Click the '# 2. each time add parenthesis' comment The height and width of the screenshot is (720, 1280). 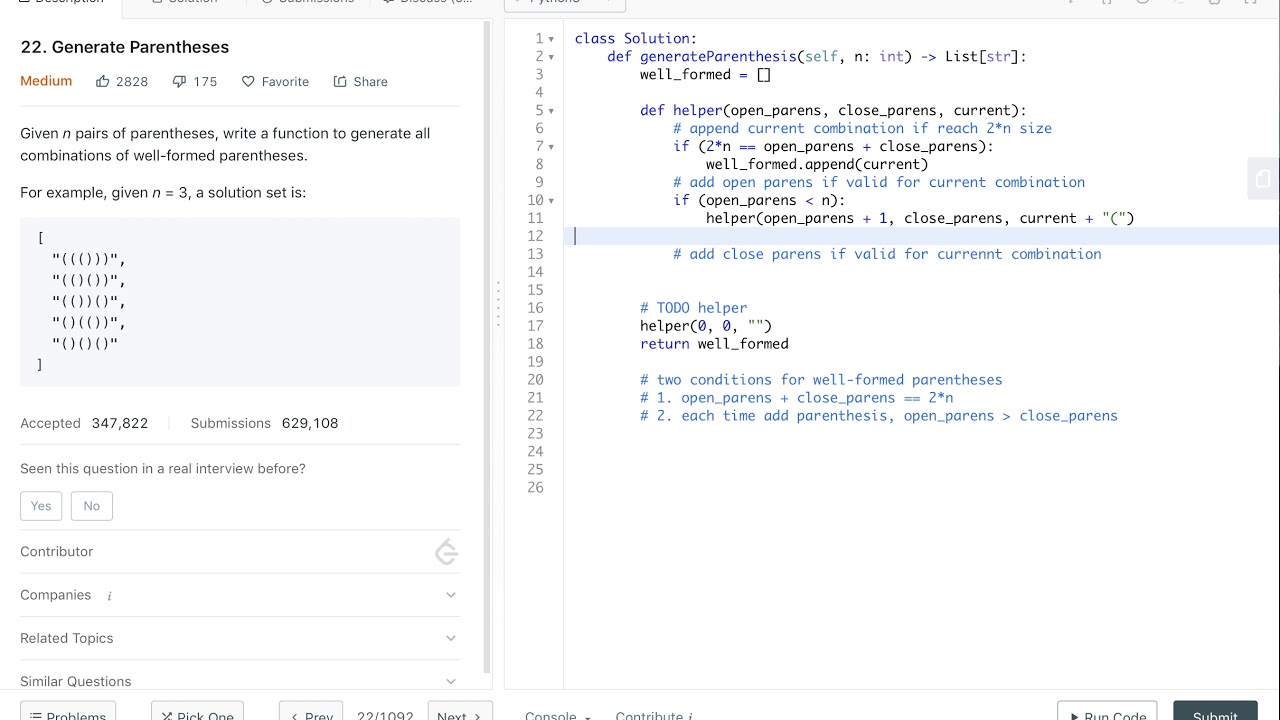[x=879, y=416]
